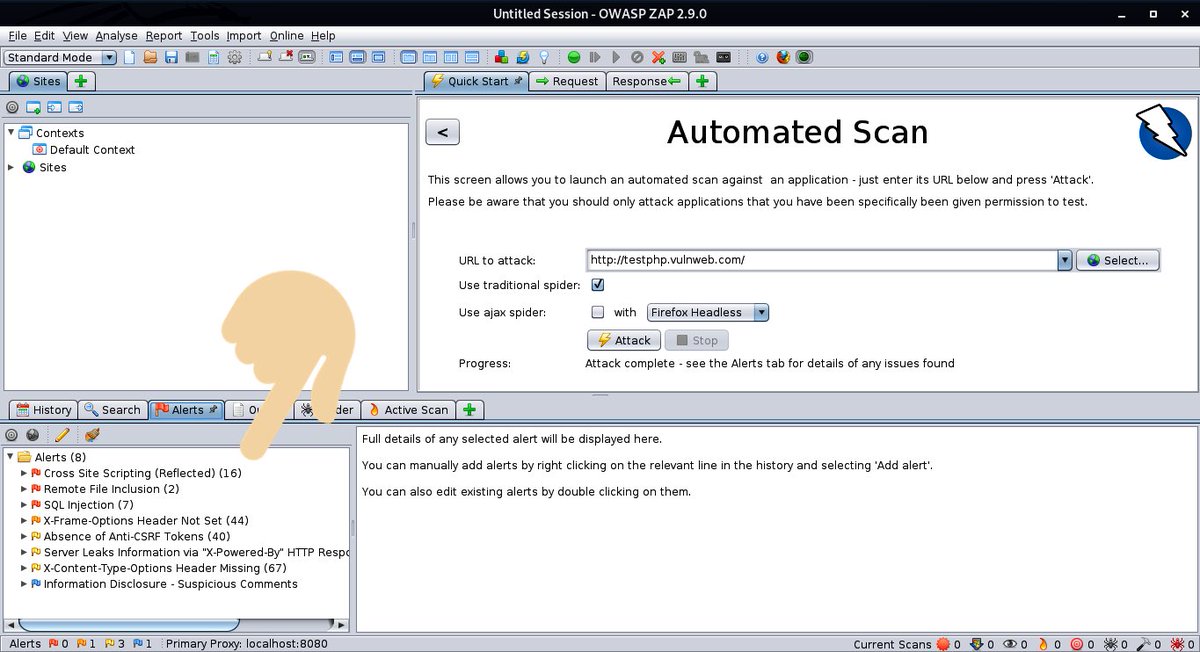The height and width of the screenshot is (652, 1200).
Task: Click the Attack button
Action: click(623, 340)
